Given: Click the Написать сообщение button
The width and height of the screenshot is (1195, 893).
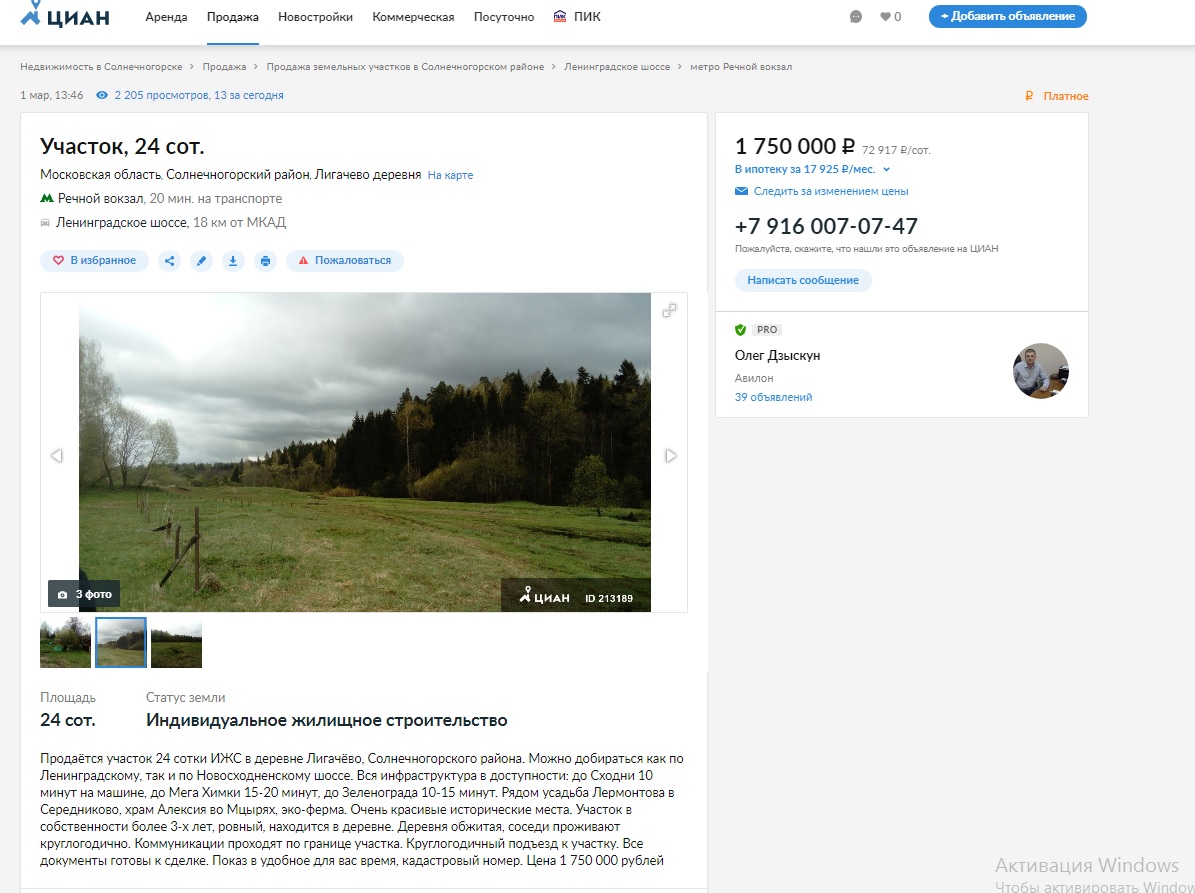Looking at the screenshot, I should click(x=803, y=280).
